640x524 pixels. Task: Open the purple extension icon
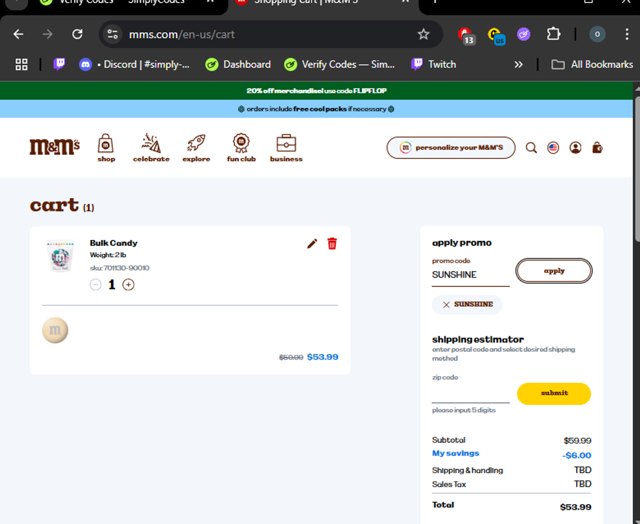(524, 34)
